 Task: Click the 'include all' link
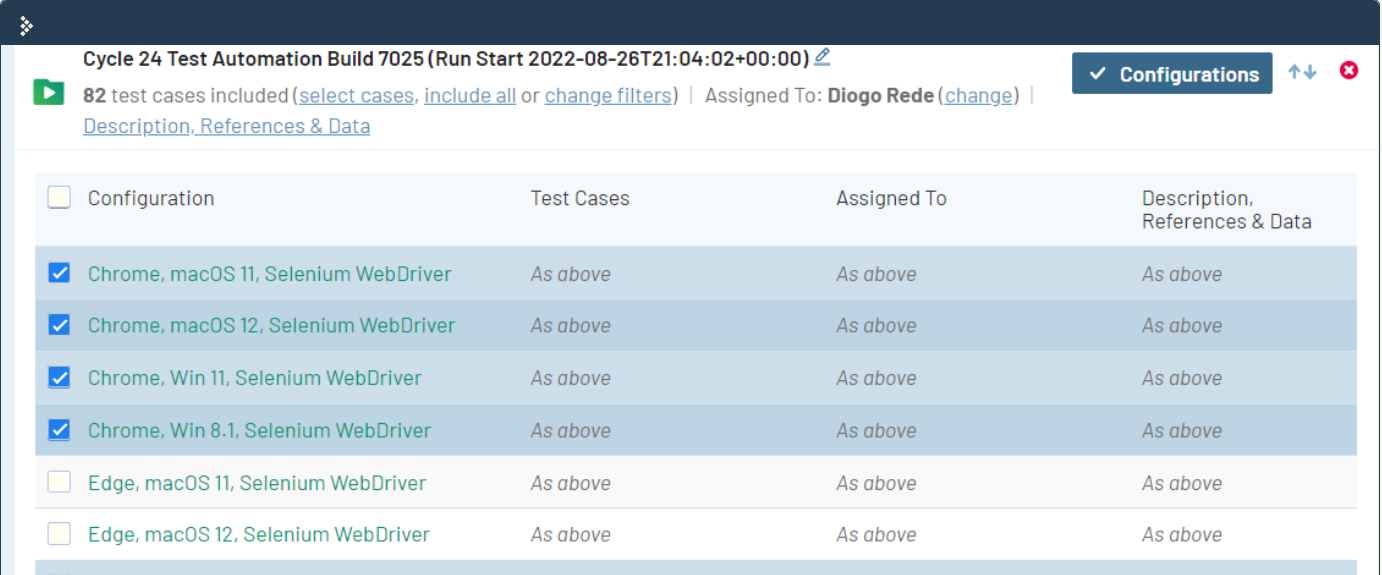click(470, 96)
